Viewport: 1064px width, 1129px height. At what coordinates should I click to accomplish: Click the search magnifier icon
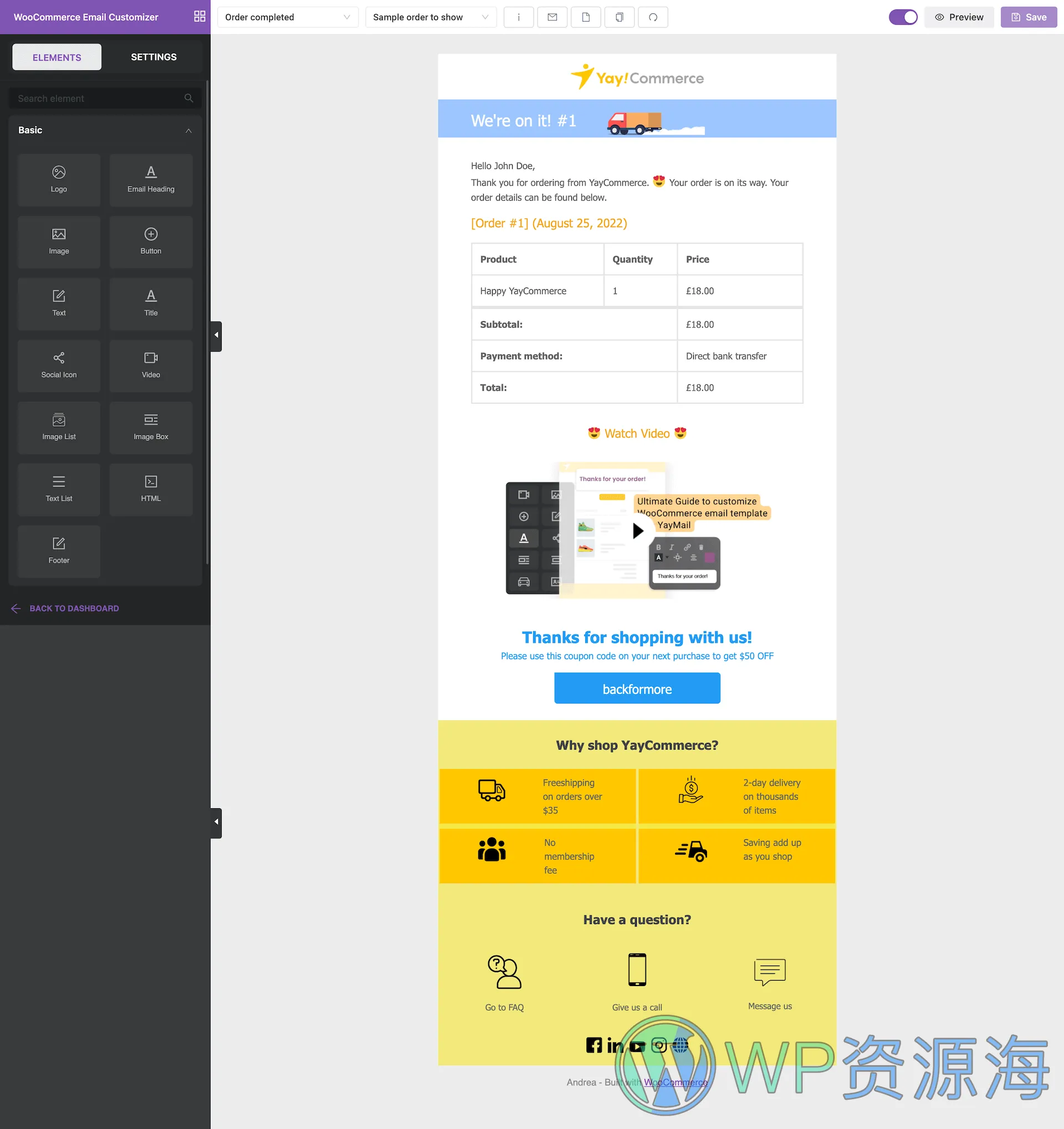pos(188,98)
